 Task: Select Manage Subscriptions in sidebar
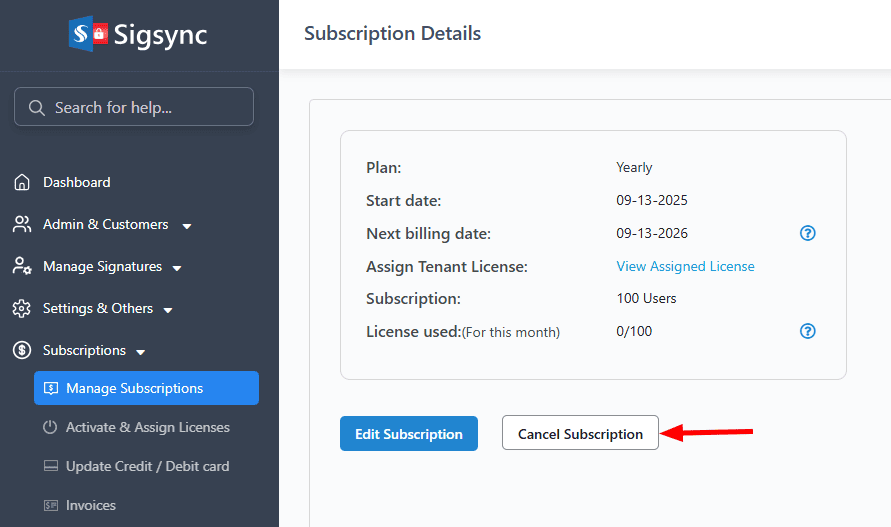[x=146, y=388]
